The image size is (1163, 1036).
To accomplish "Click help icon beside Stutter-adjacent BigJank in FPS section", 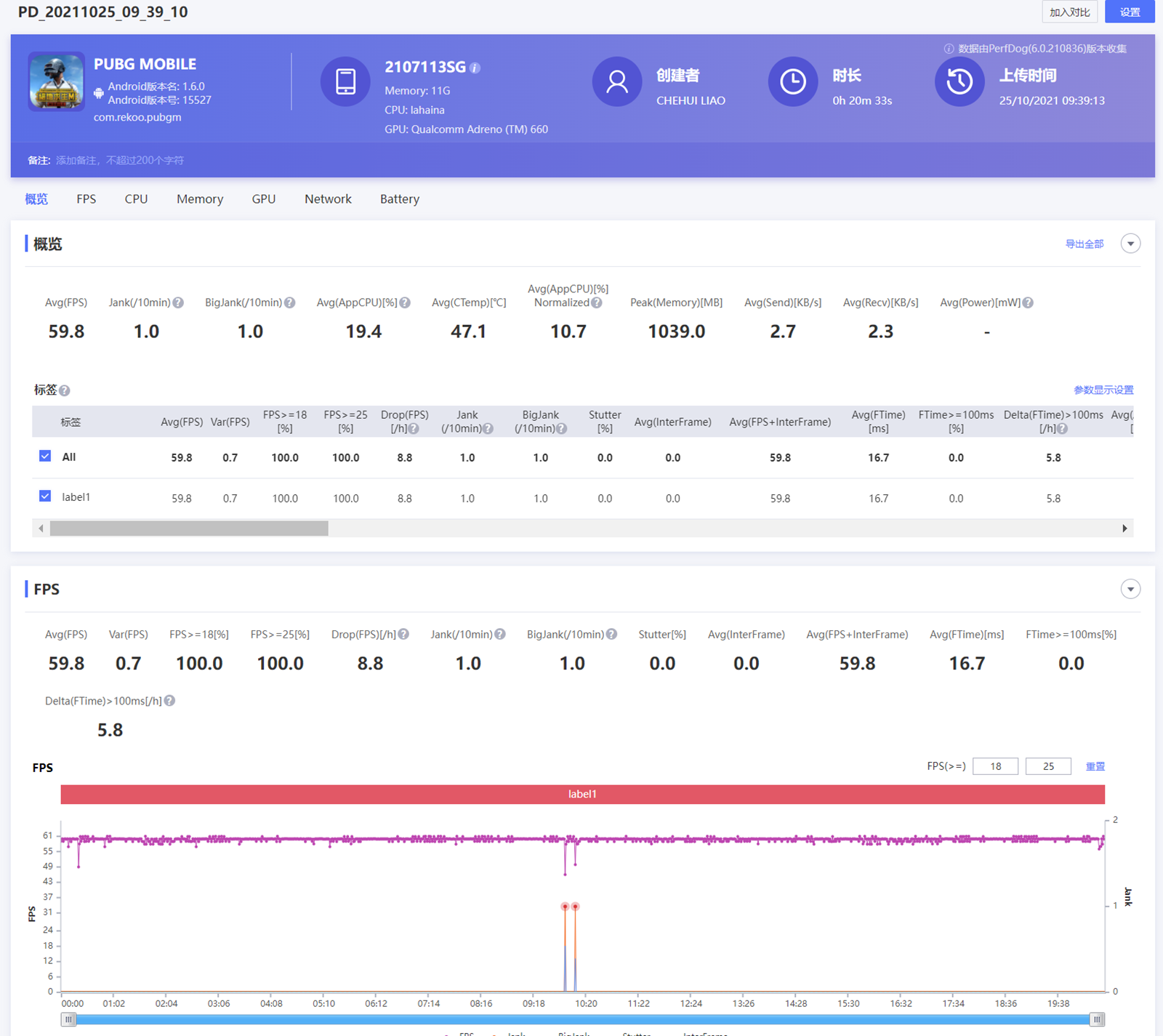I will coord(611,634).
